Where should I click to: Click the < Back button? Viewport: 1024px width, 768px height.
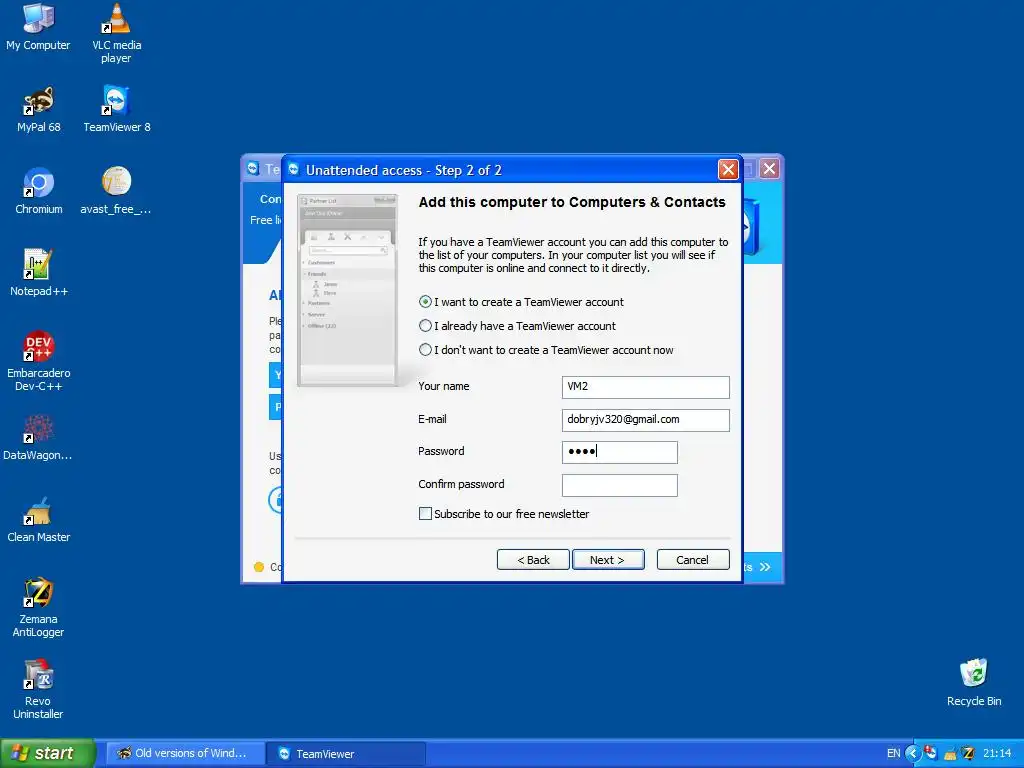tap(533, 560)
